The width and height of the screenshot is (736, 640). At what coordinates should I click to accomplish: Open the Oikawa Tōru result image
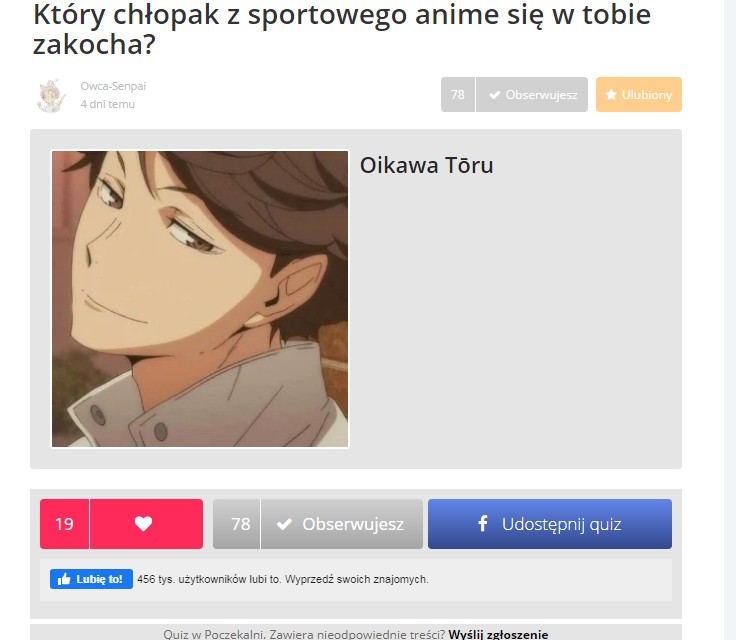(x=200, y=299)
